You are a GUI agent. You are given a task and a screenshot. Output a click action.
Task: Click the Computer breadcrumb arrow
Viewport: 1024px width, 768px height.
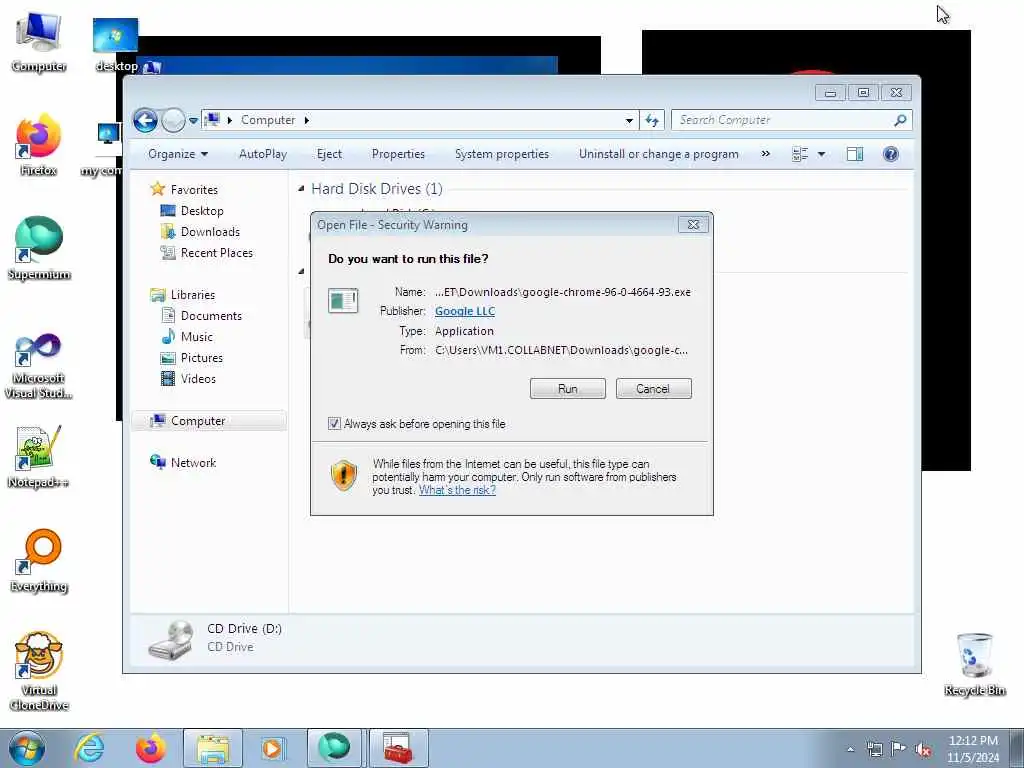pos(306,120)
